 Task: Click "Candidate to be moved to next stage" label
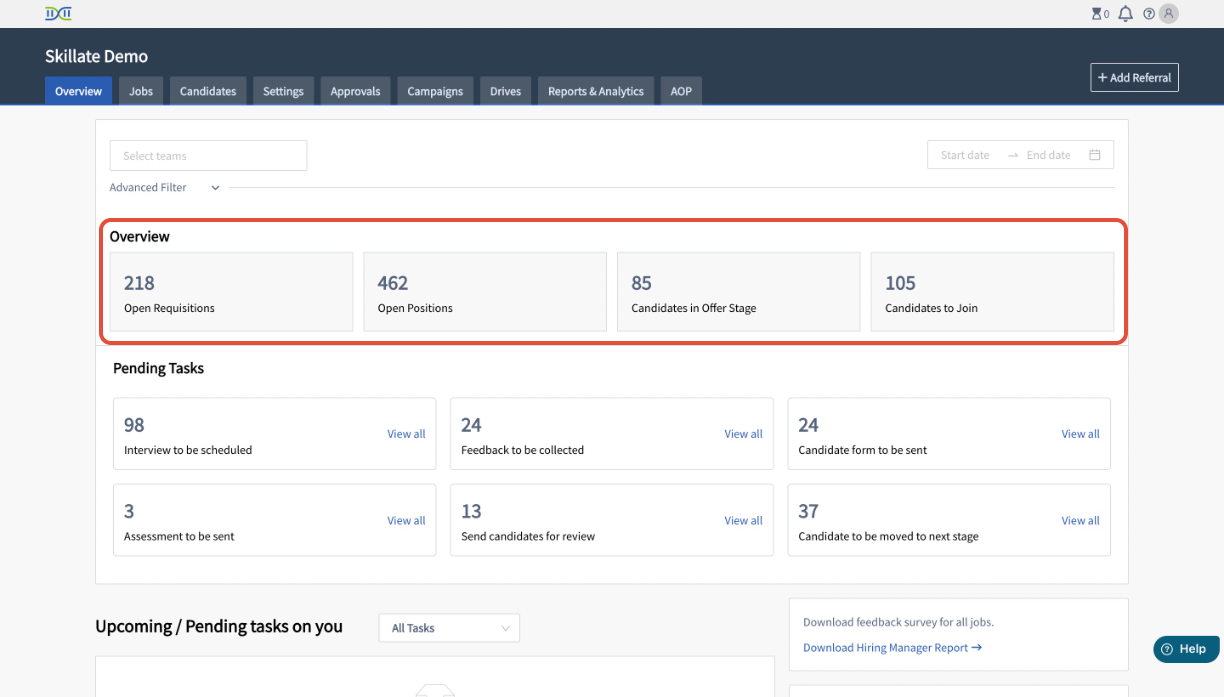point(888,536)
